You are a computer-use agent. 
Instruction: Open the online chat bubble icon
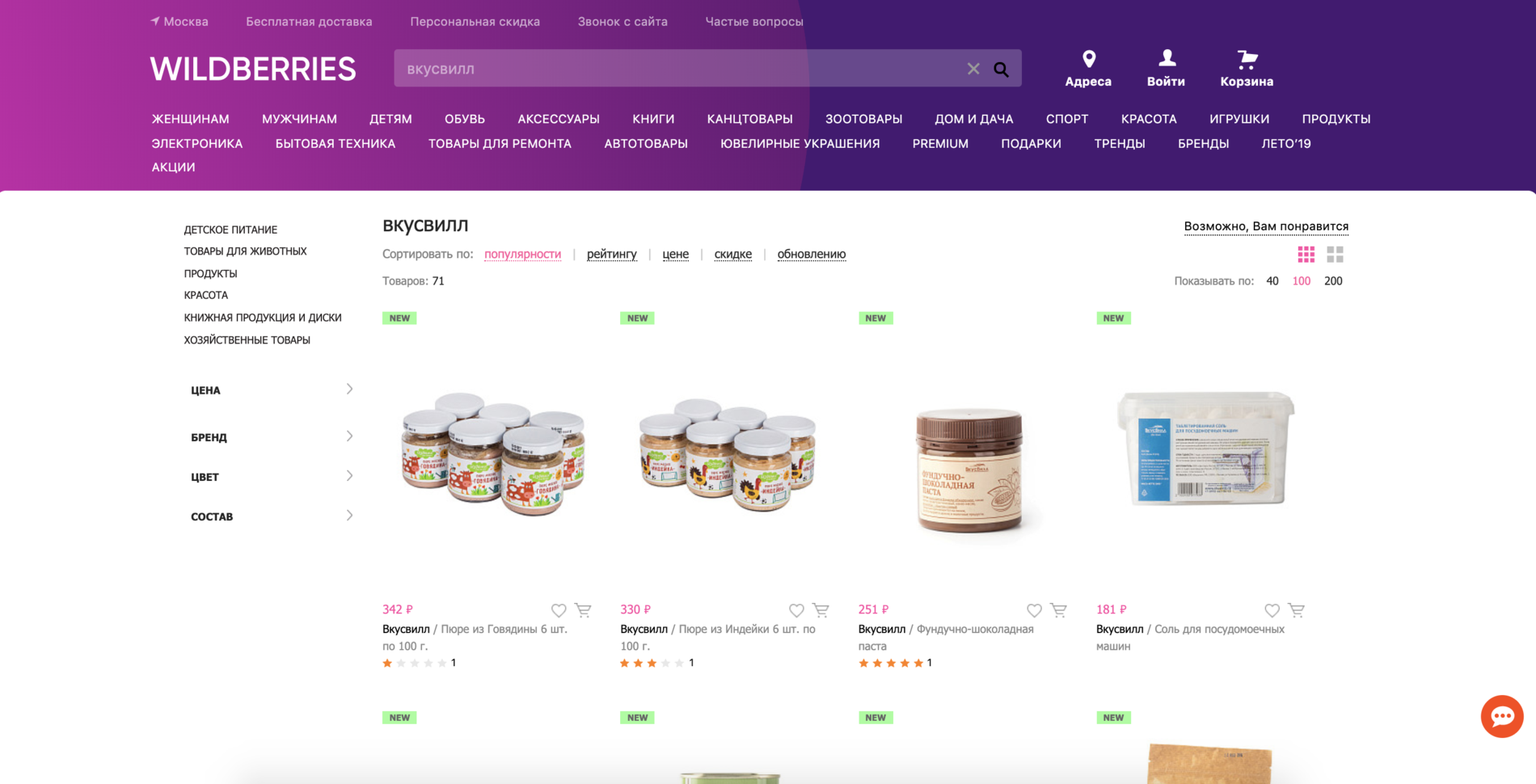point(1502,716)
